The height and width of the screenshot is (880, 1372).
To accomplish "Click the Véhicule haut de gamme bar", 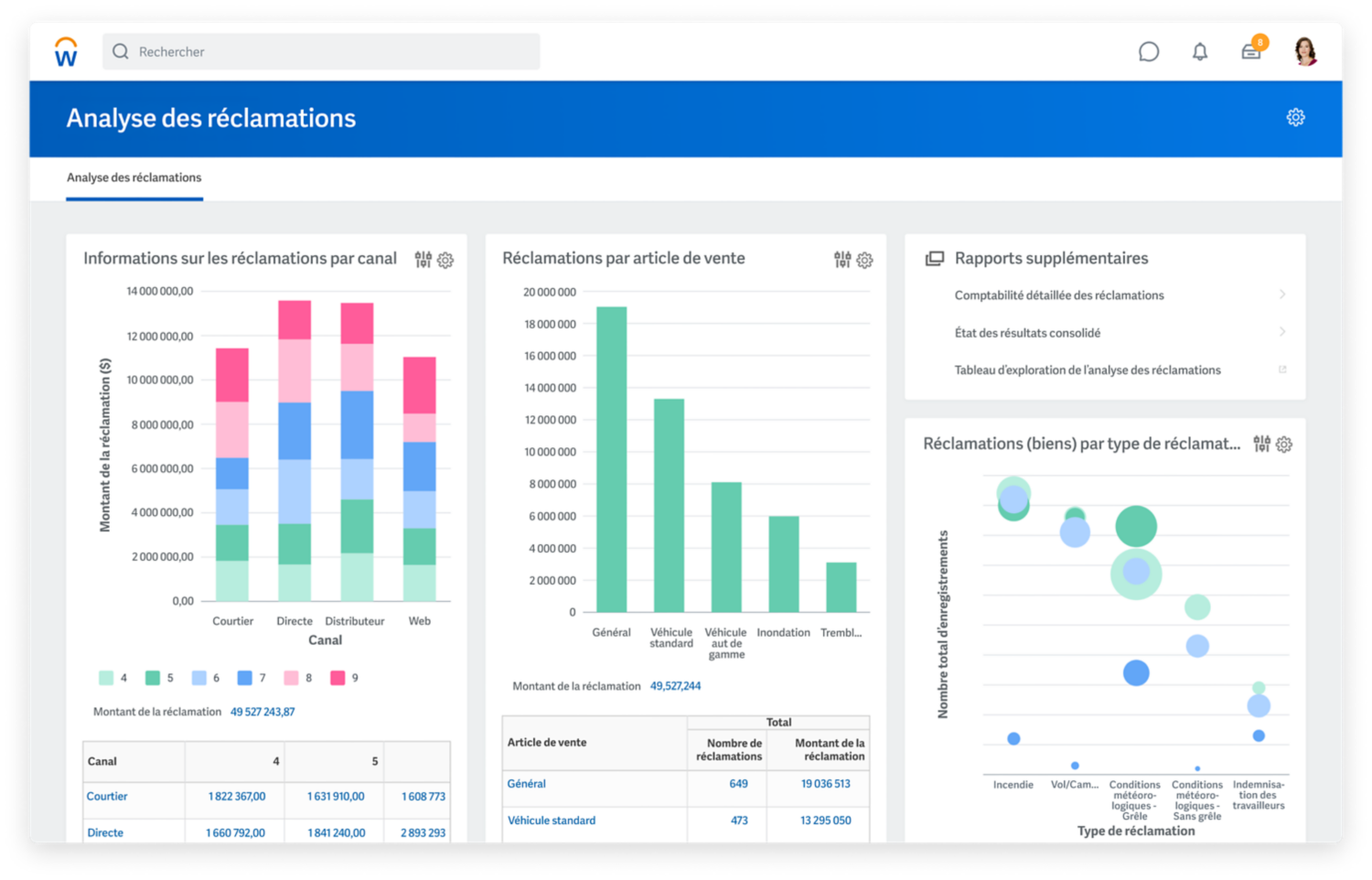I will point(726,547).
